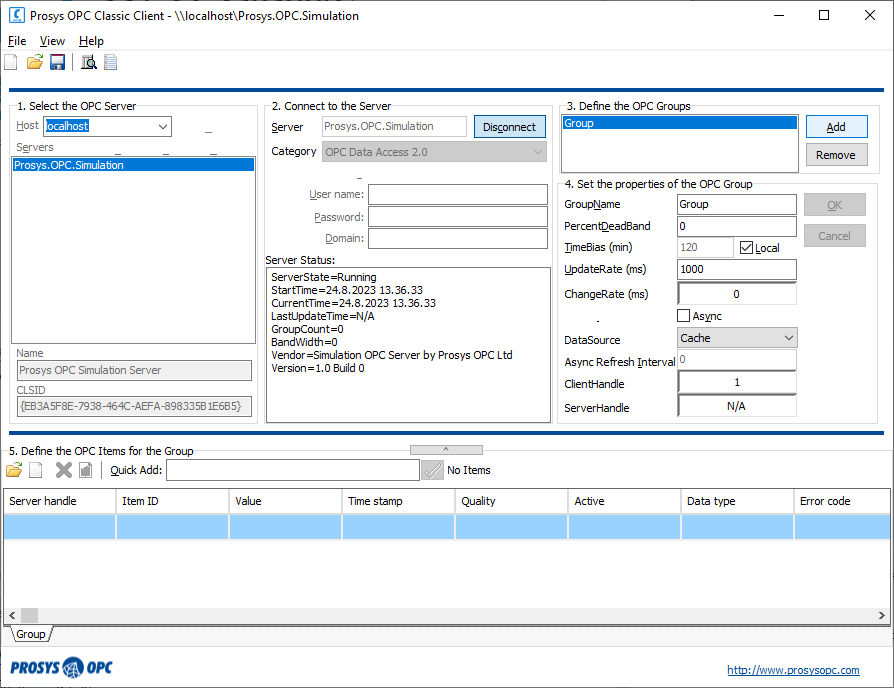Click the ChangeRate (ms) value 0

coord(737,294)
